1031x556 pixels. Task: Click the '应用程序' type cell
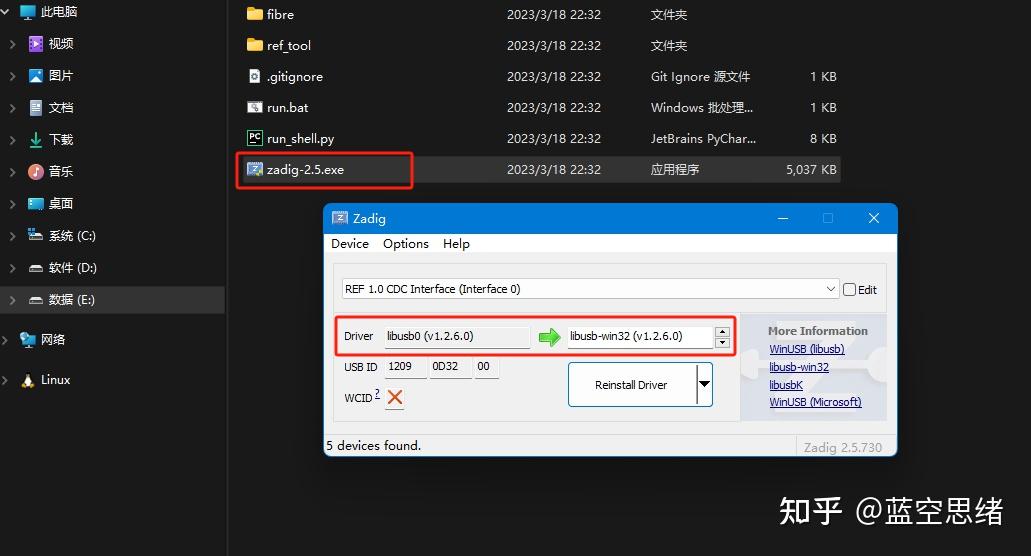[675, 170]
